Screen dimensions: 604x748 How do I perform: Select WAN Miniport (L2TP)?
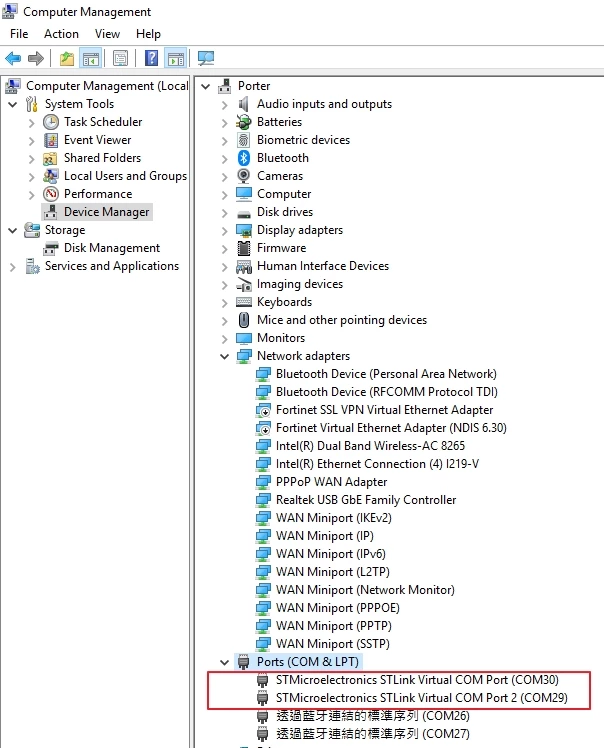click(x=333, y=572)
